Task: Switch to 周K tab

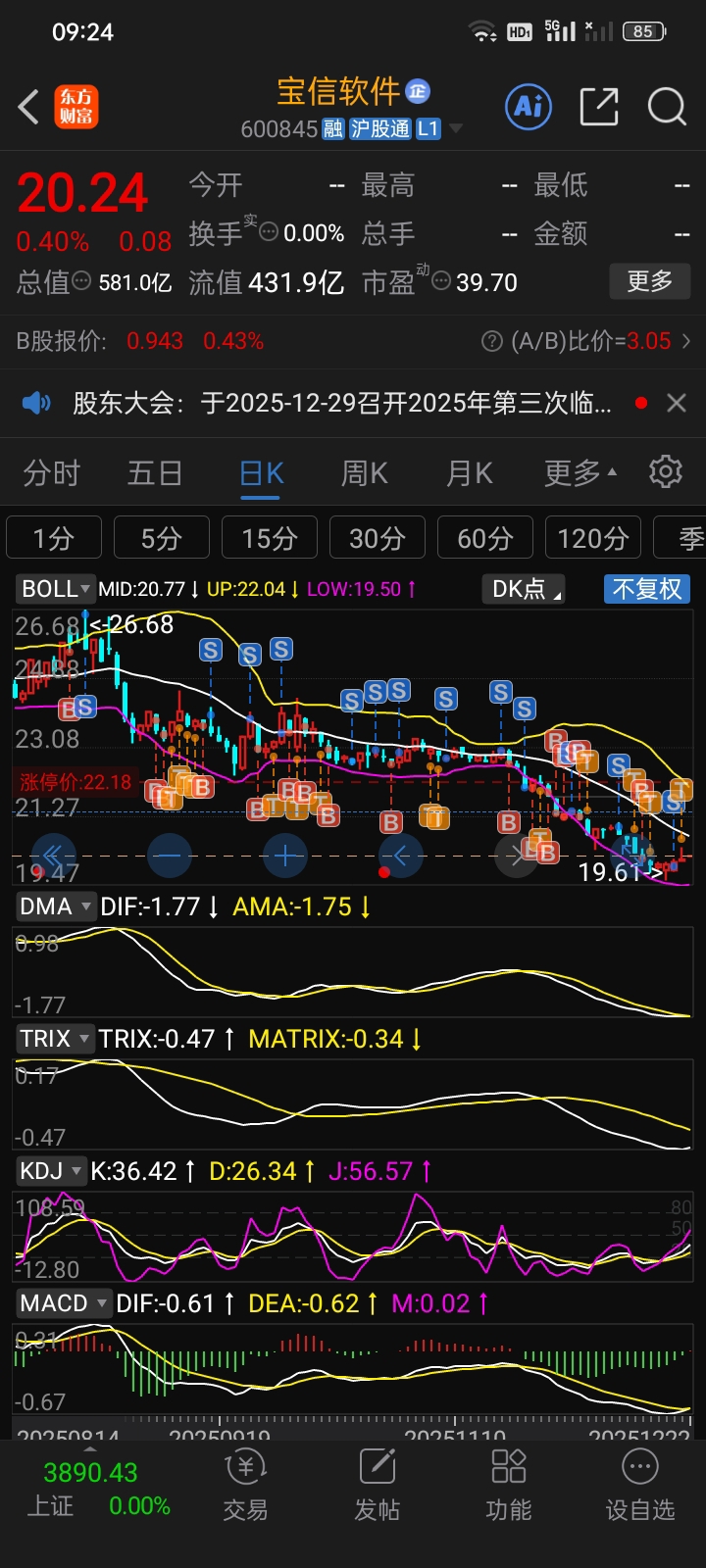Action: click(365, 473)
